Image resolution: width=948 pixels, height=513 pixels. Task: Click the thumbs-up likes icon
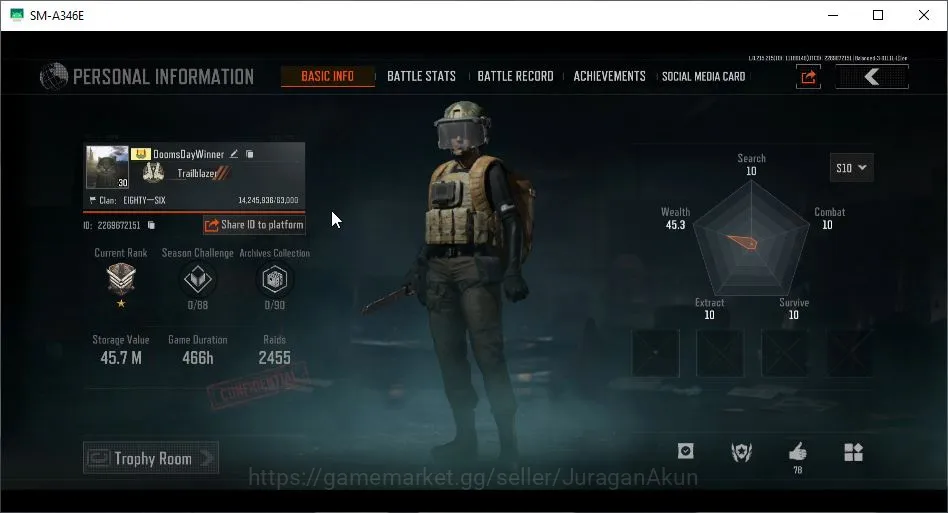(797, 452)
